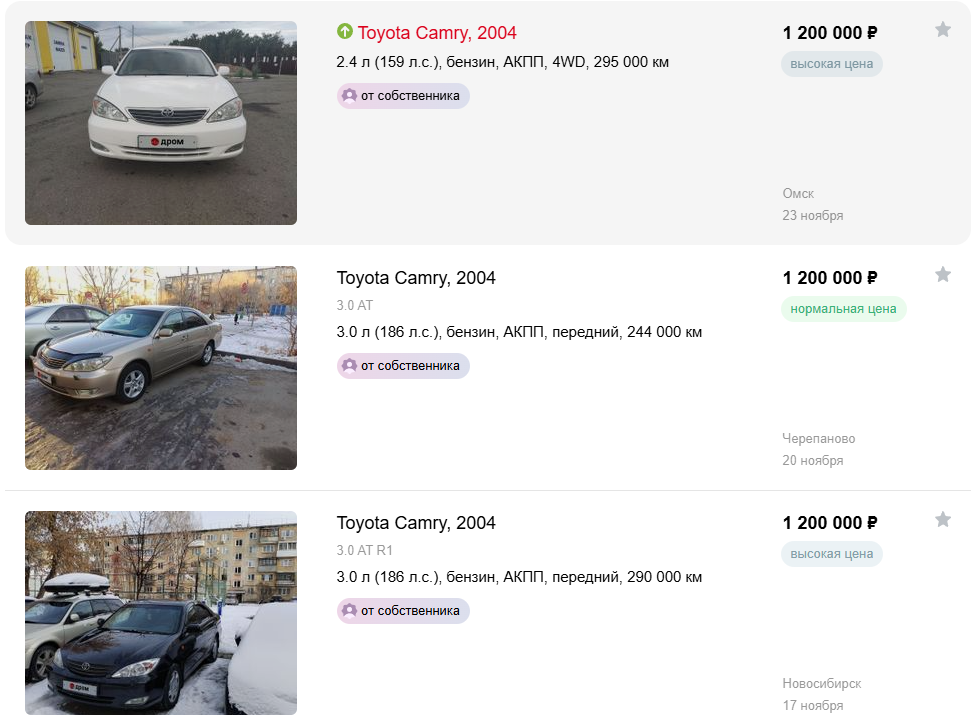The width and height of the screenshot is (977, 725).
Task: Click owner icon in second listing's badge
Action: (350, 365)
